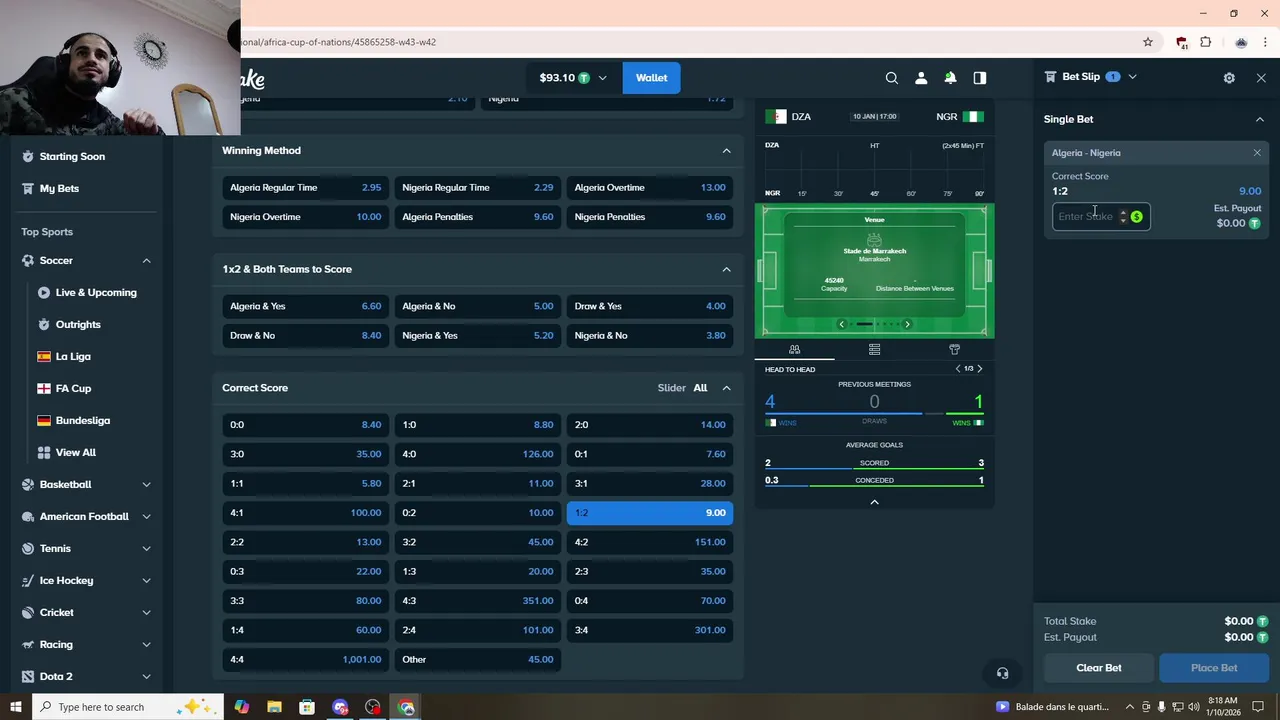Clear the bet slip
Image resolution: width=1280 pixels, height=720 pixels.
1099,668
